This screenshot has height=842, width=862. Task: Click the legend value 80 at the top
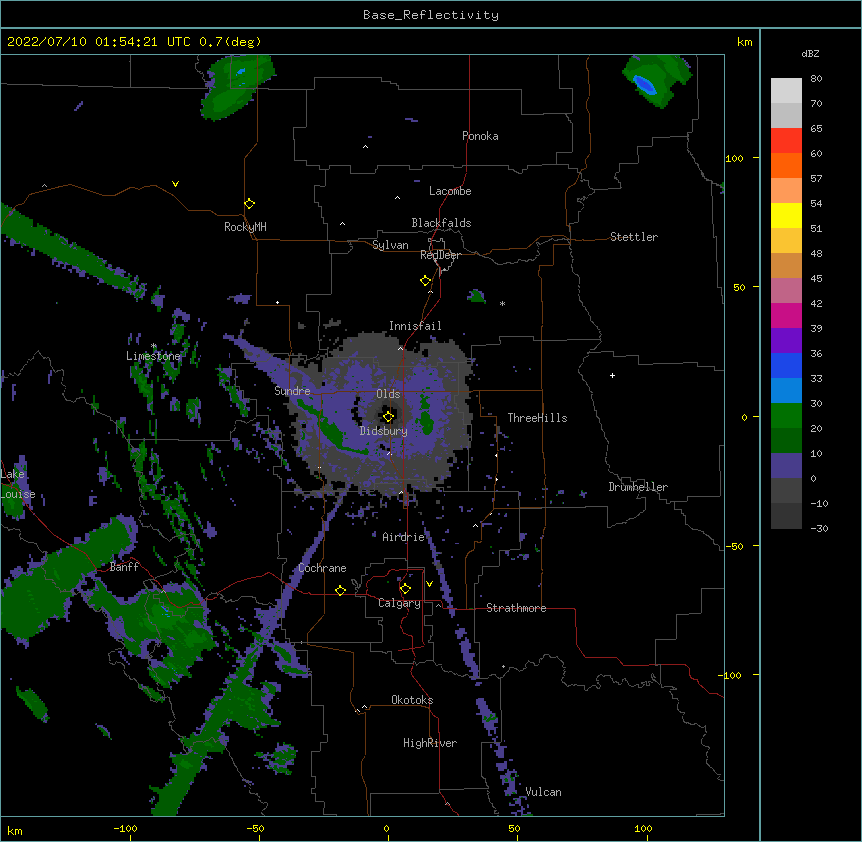[816, 79]
